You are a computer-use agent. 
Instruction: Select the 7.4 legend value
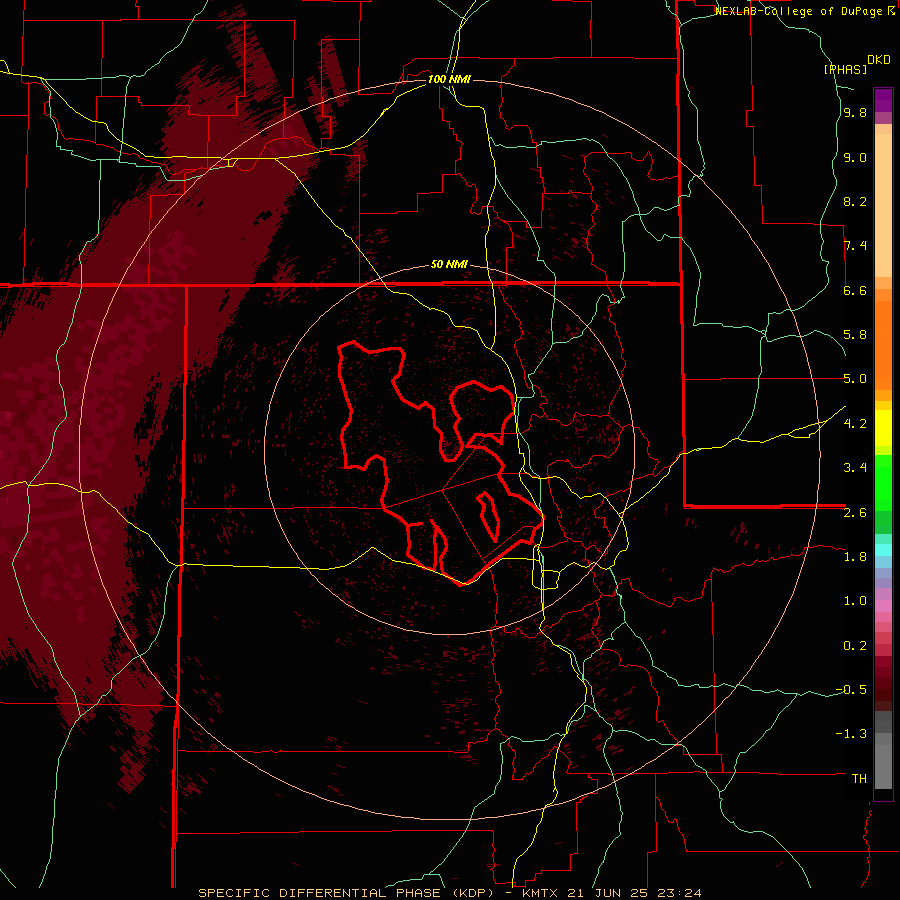tap(855, 246)
